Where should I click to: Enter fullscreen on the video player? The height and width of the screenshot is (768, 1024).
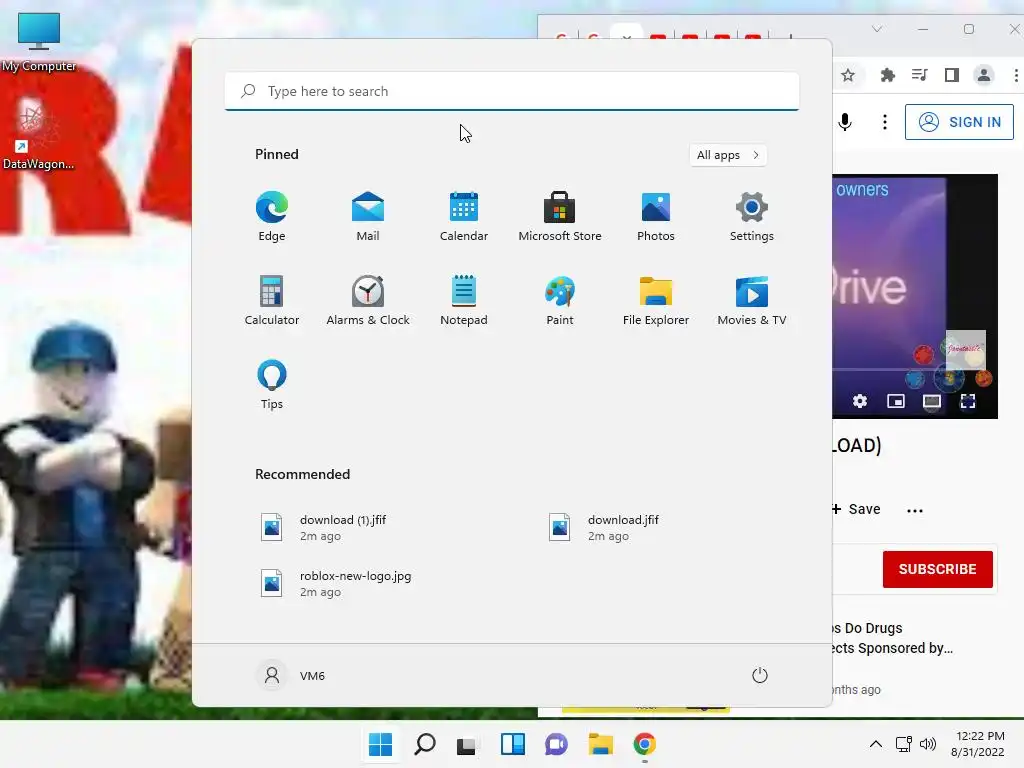pyautogui.click(x=968, y=401)
